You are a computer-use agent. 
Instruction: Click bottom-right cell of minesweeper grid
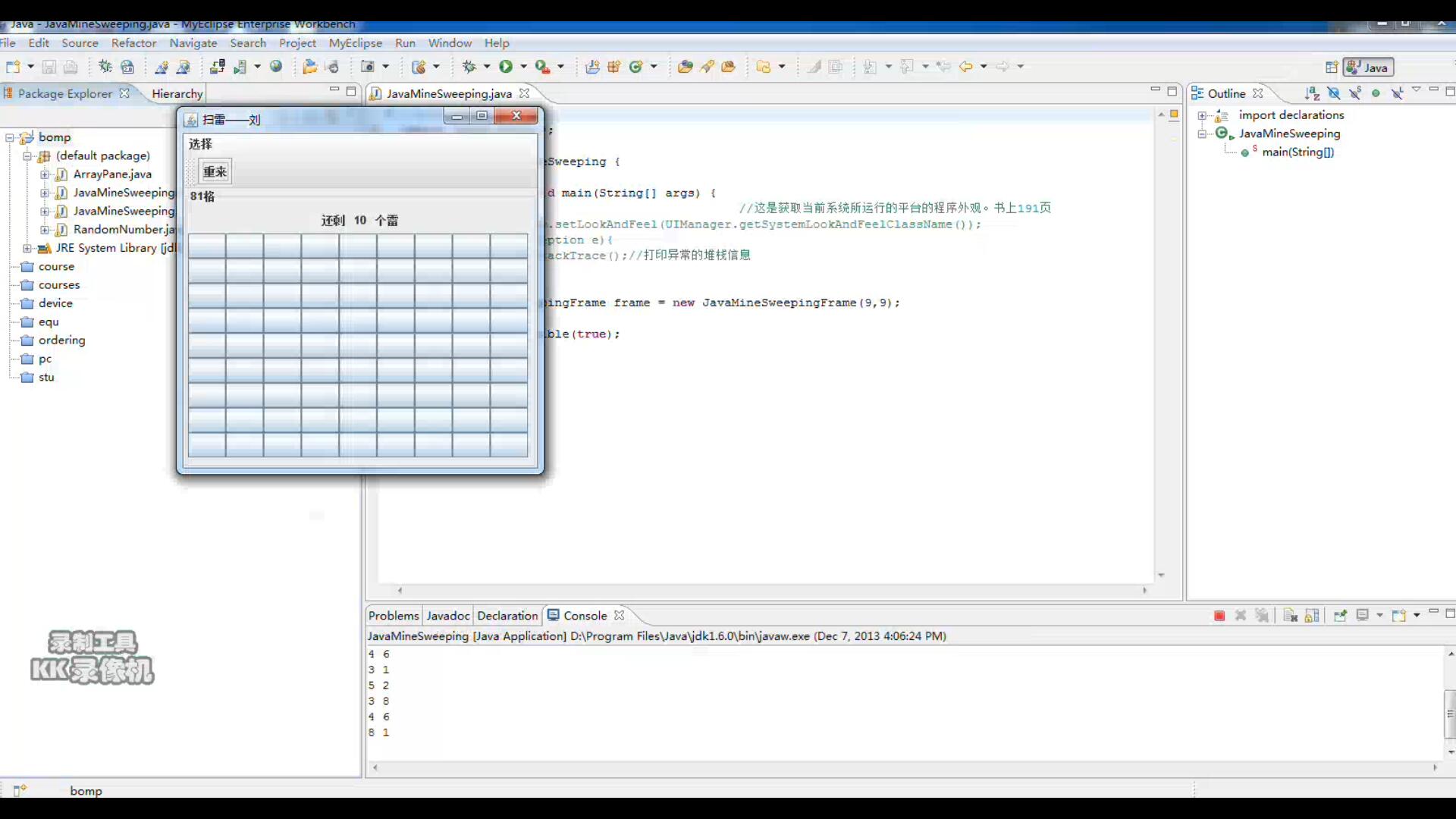coord(509,446)
